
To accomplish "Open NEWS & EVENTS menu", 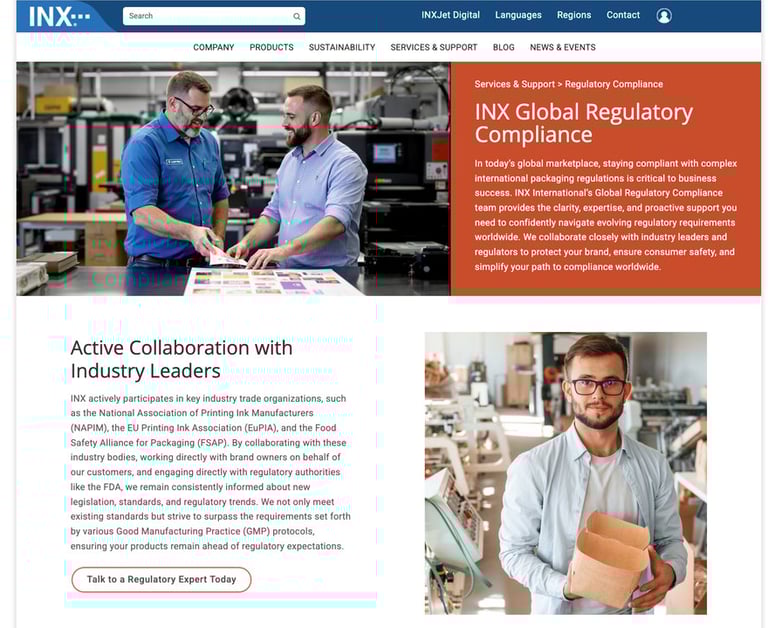I will [563, 48].
